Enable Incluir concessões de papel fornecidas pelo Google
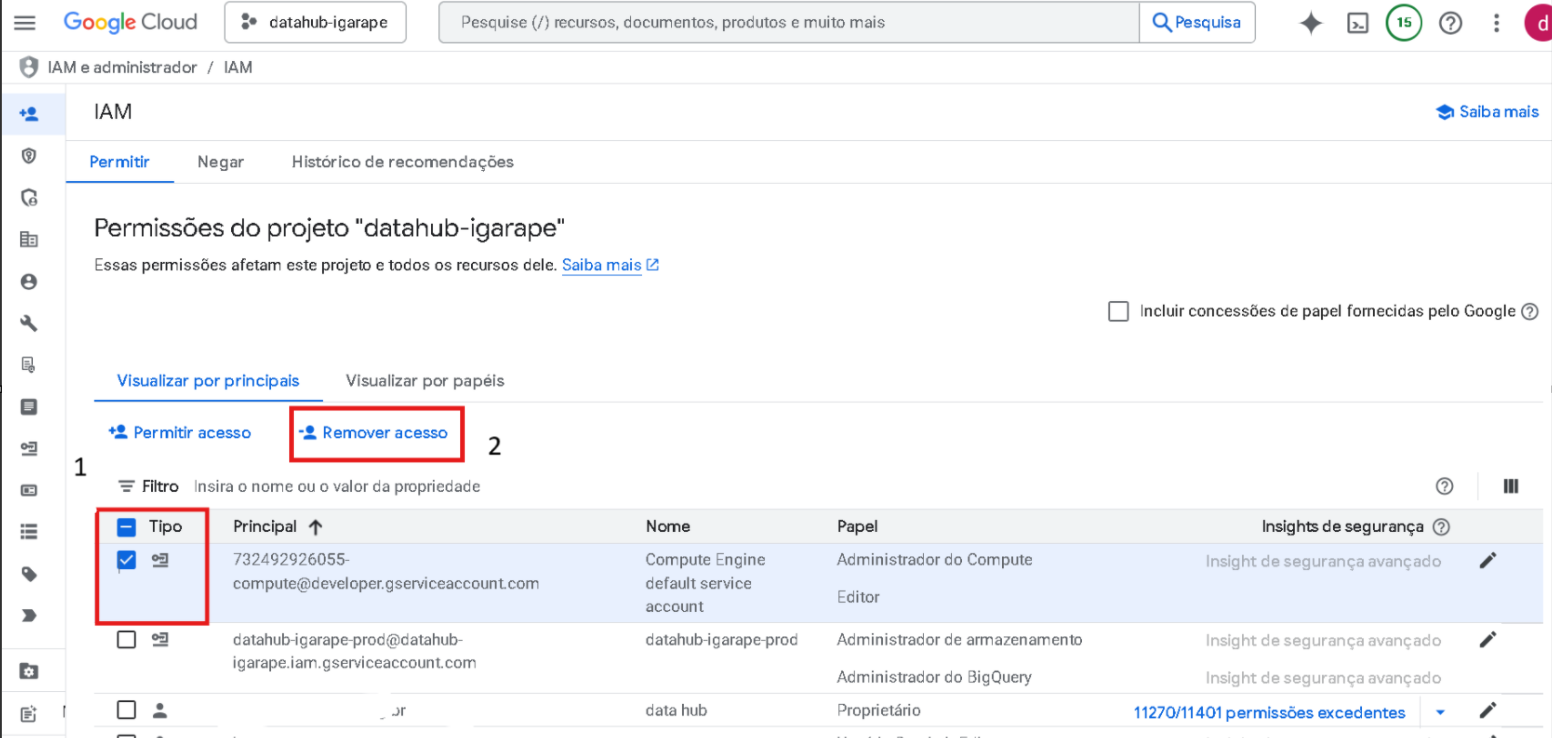This screenshot has width=1552, height=738. 1118,311
